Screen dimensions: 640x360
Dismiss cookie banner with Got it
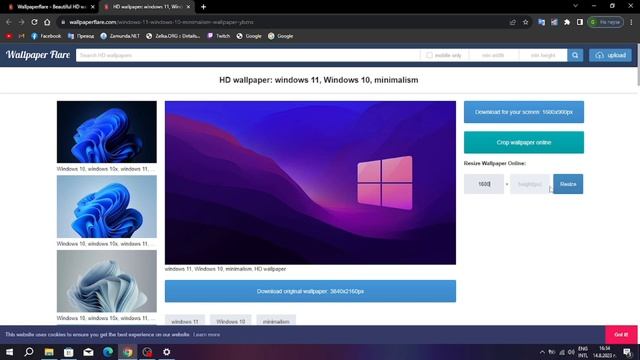pos(621,334)
